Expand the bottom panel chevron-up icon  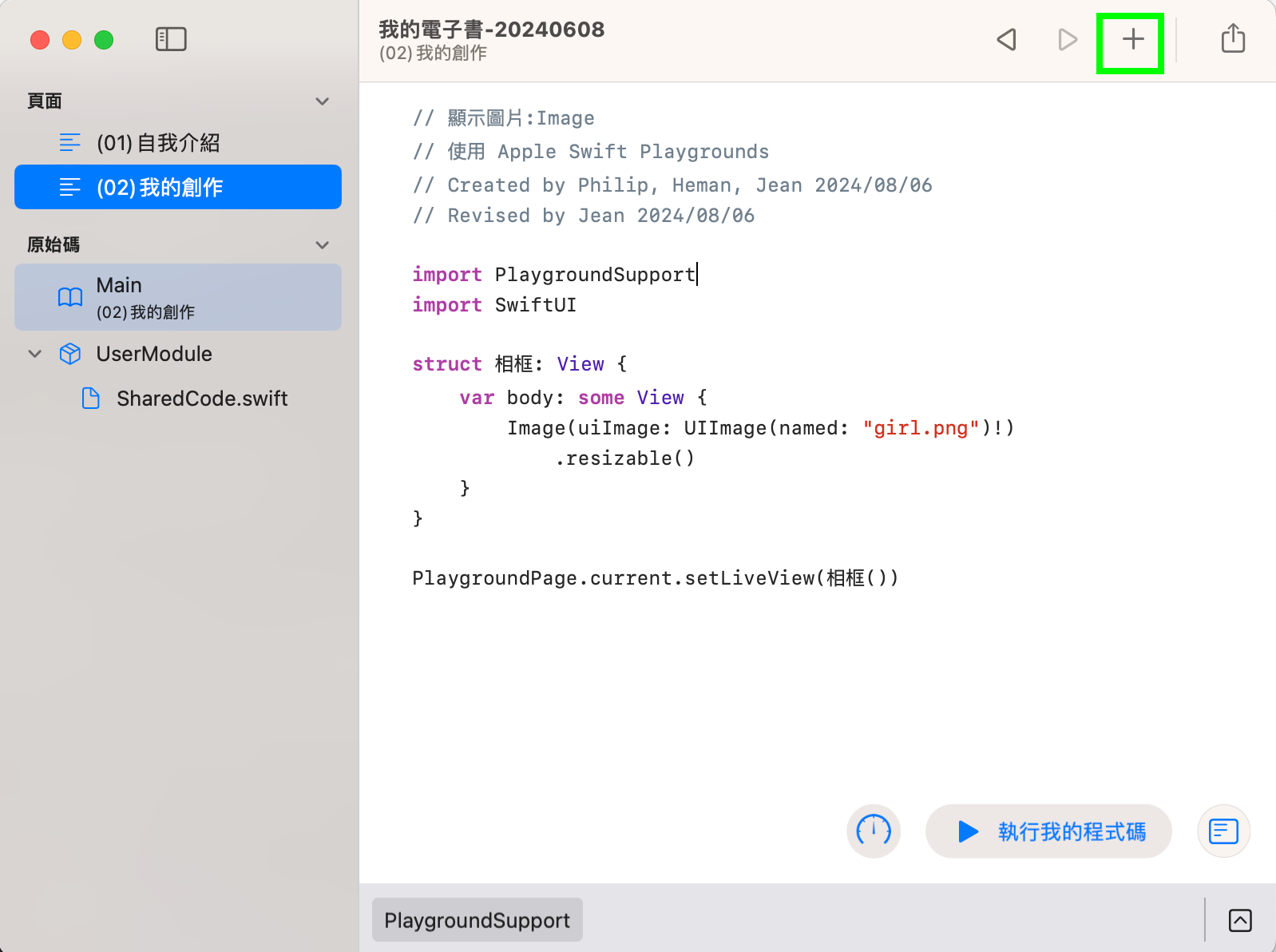(x=1239, y=920)
